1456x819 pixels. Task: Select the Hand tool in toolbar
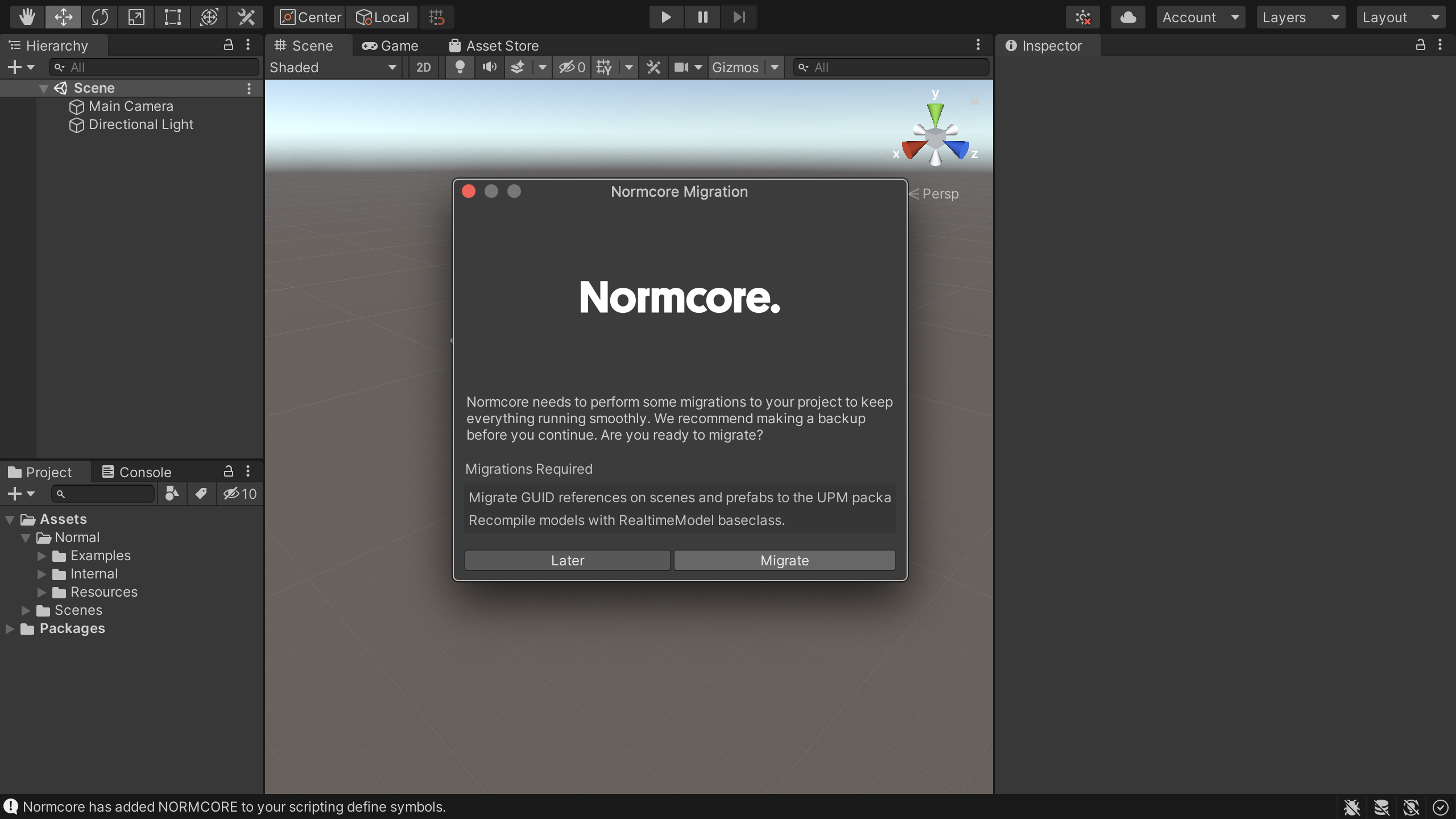pos(27,17)
